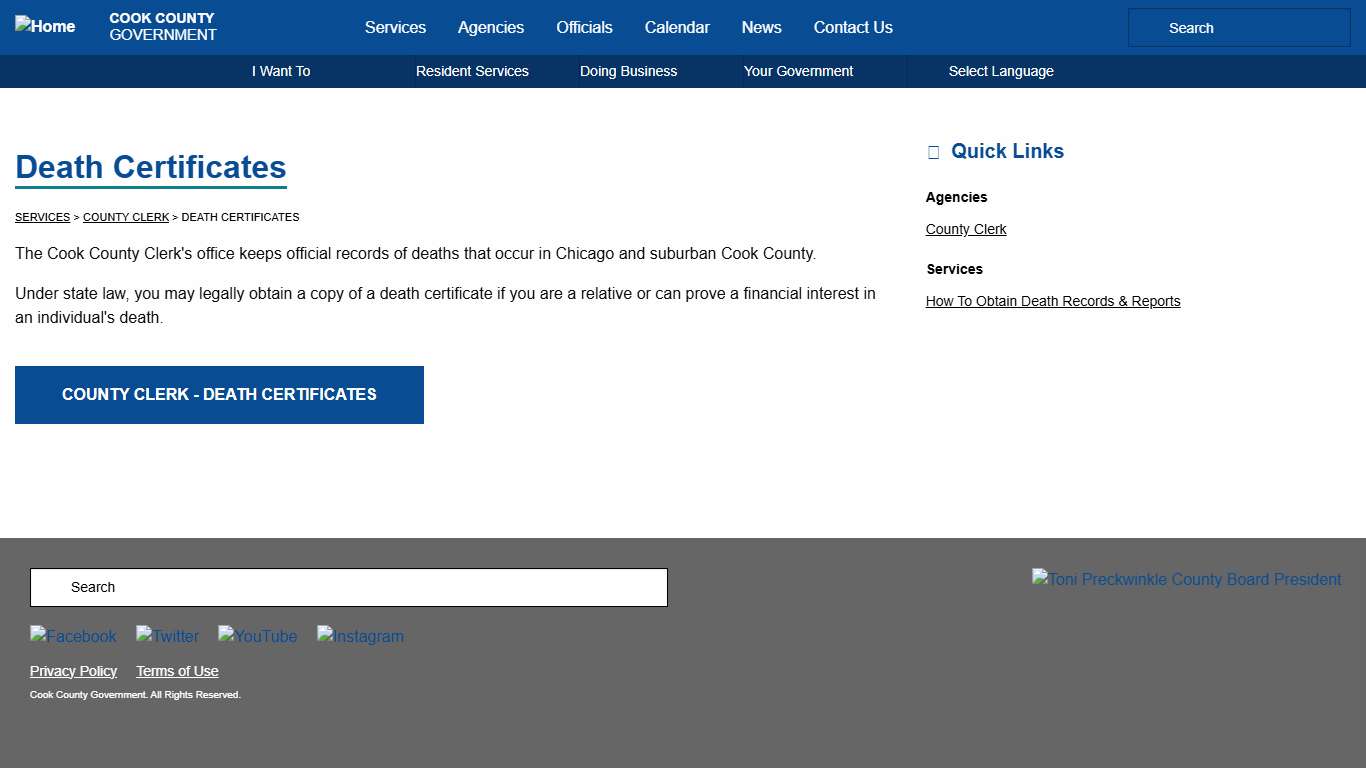Focus the header Search field
The height and width of the screenshot is (768, 1366).
(x=1239, y=28)
